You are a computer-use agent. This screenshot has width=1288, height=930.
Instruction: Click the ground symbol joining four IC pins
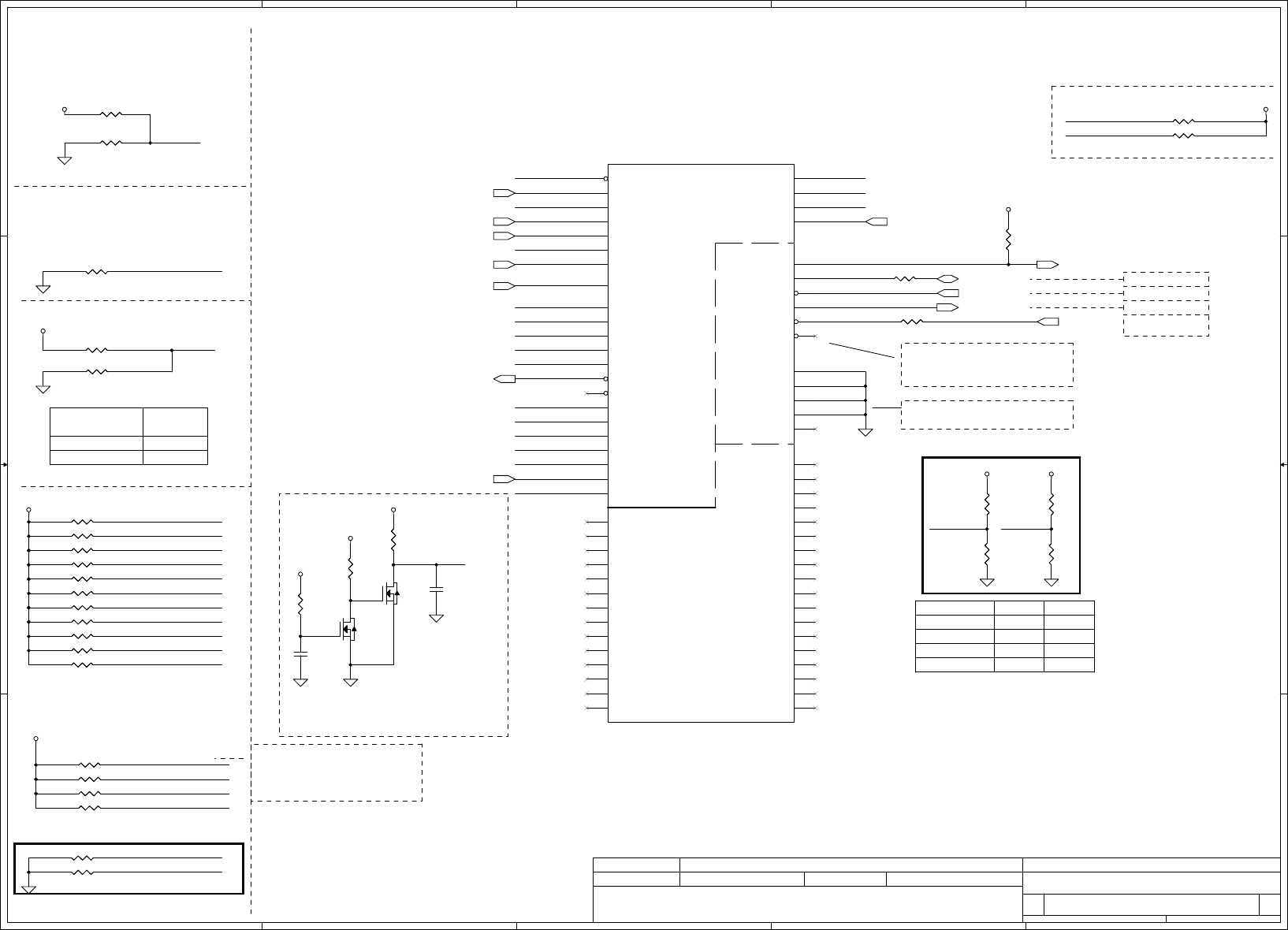[865, 431]
